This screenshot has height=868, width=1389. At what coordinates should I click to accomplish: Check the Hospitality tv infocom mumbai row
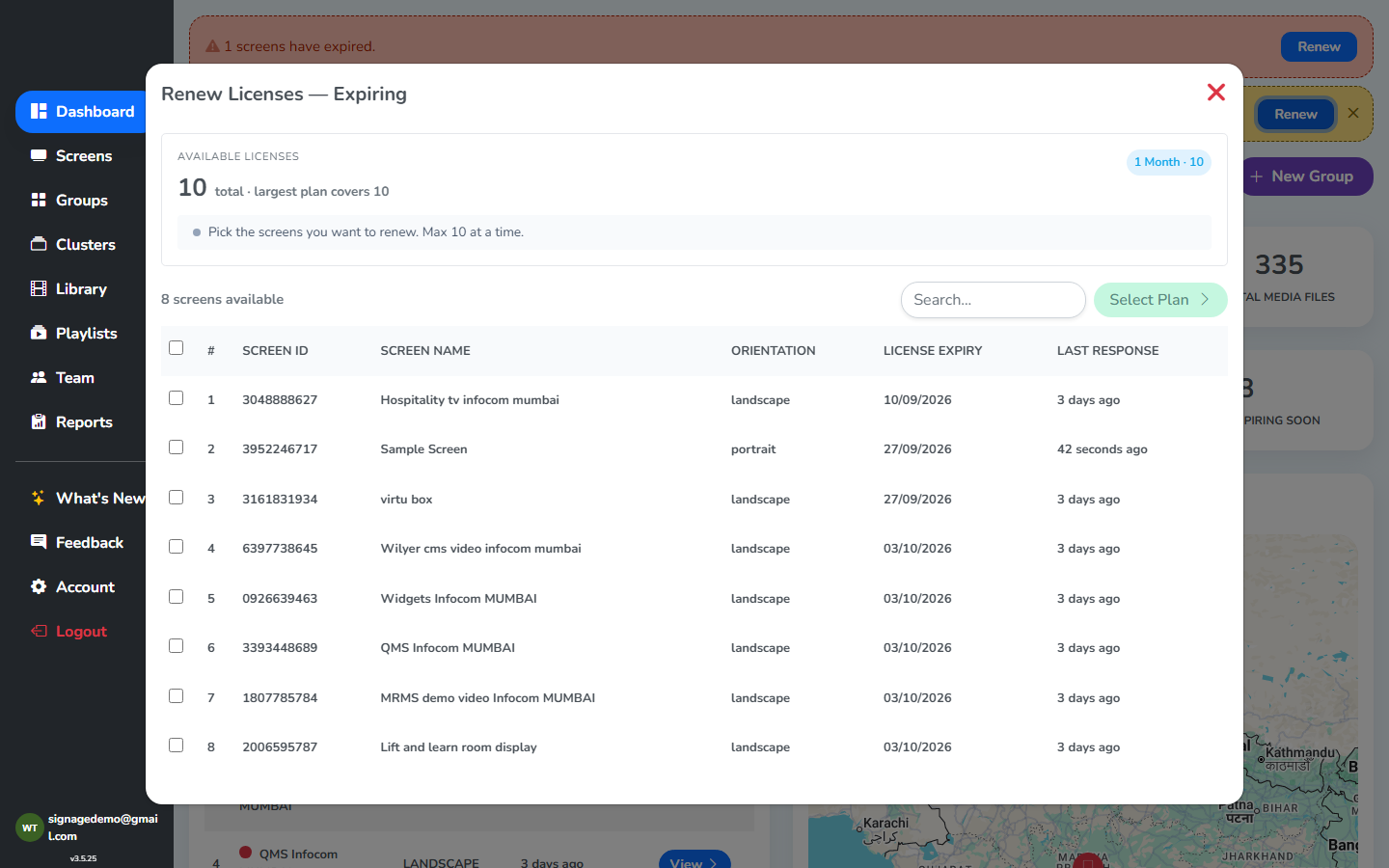176,398
